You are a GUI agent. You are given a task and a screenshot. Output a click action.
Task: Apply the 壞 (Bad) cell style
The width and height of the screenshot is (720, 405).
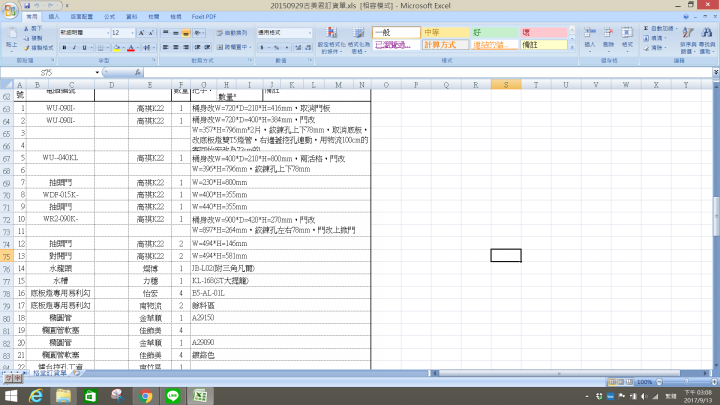(x=544, y=33)
